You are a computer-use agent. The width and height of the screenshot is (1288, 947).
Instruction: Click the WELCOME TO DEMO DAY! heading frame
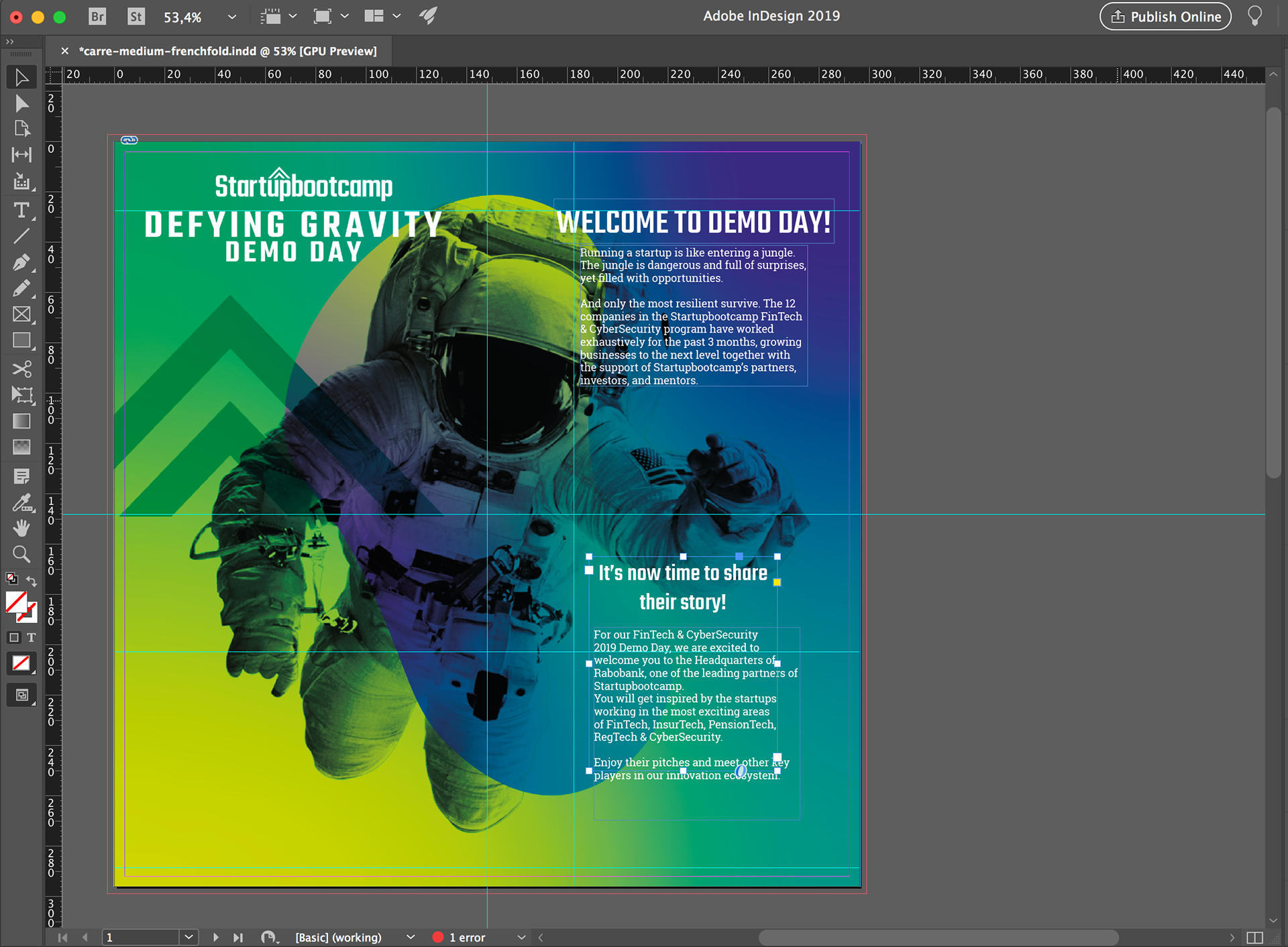(x=694, y=222)
